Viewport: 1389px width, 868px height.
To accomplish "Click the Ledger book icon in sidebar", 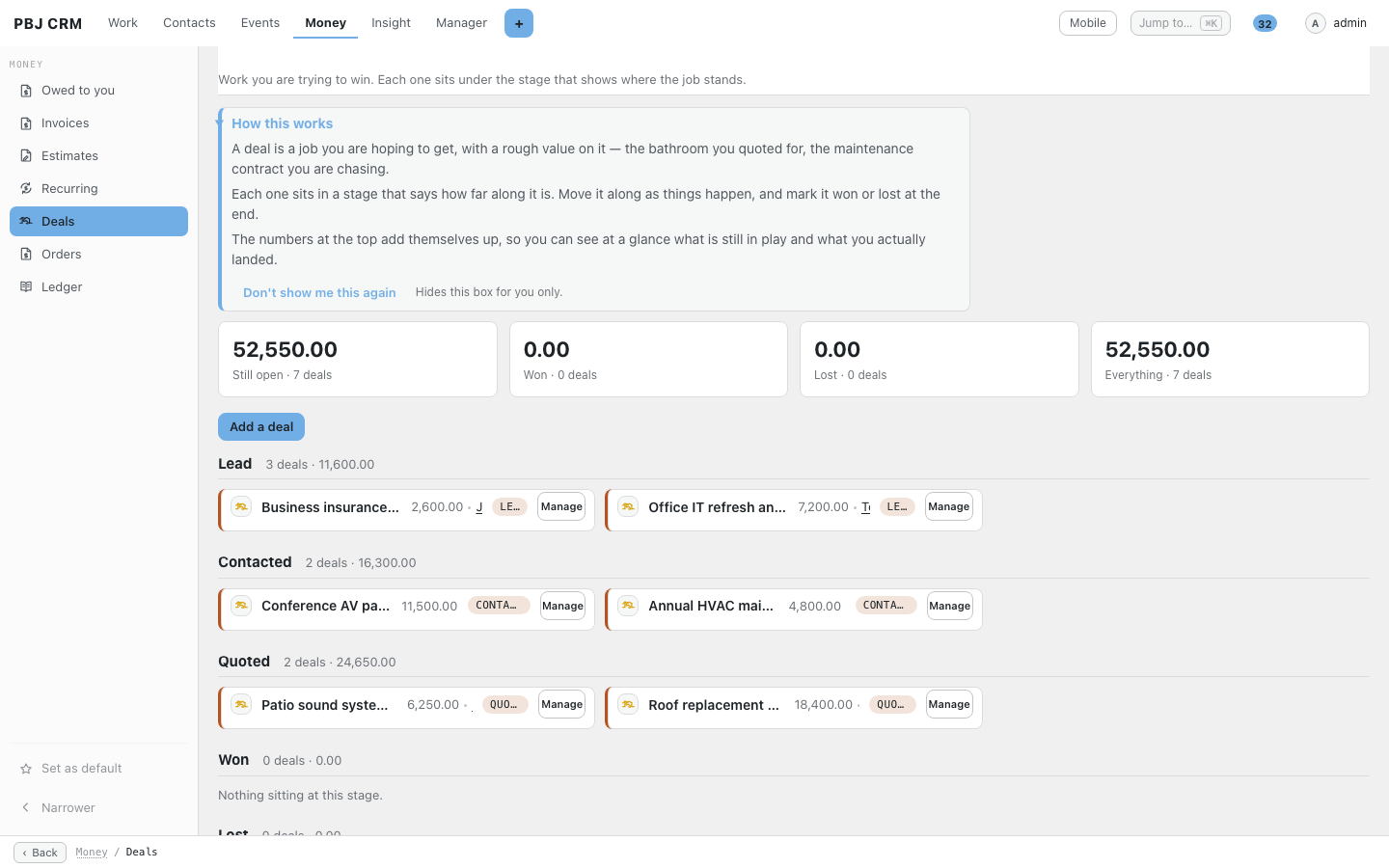I will (26, 287).
